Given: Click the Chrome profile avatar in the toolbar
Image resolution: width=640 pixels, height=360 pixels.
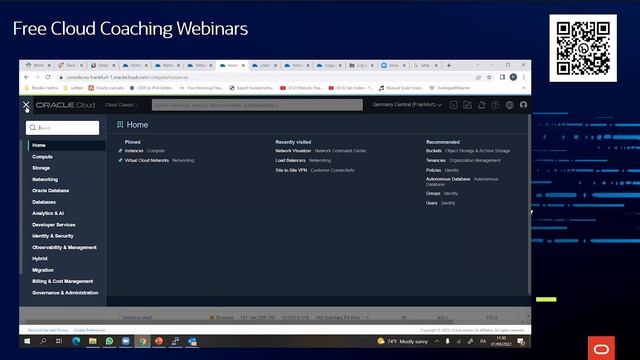Looking at the screenshot, I should (x=513, y=77).
